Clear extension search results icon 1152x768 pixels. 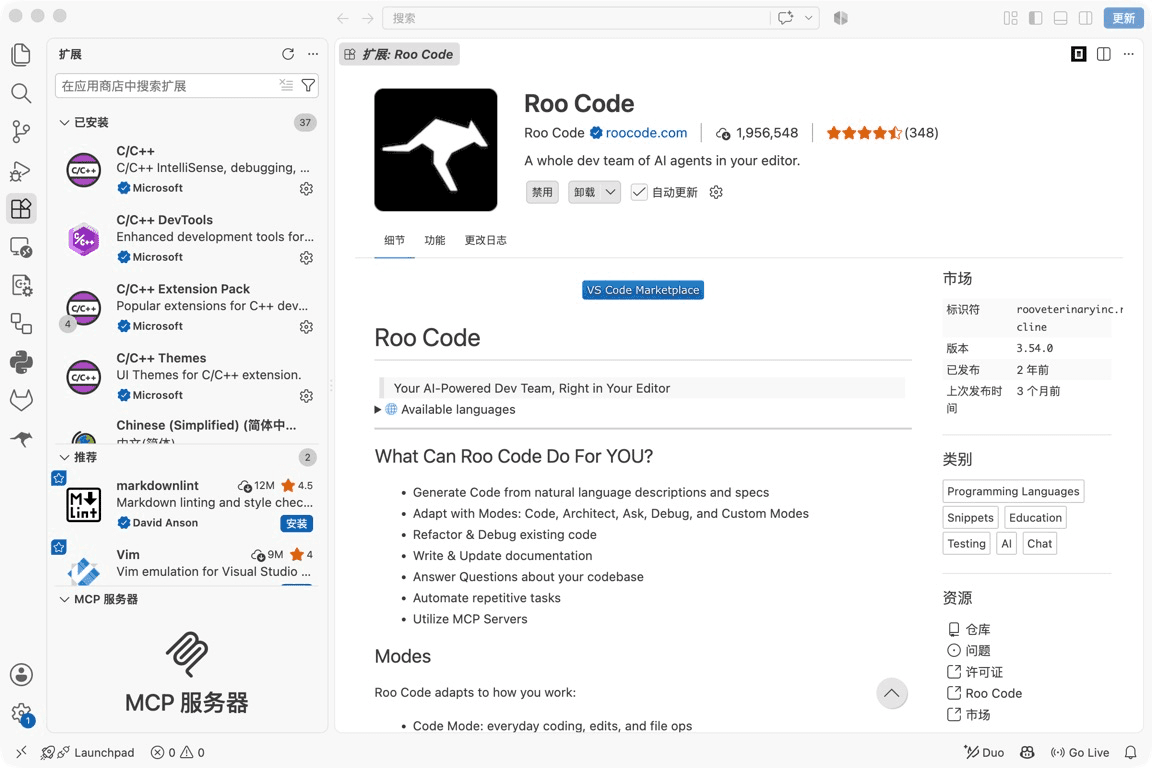coord(287,85)
